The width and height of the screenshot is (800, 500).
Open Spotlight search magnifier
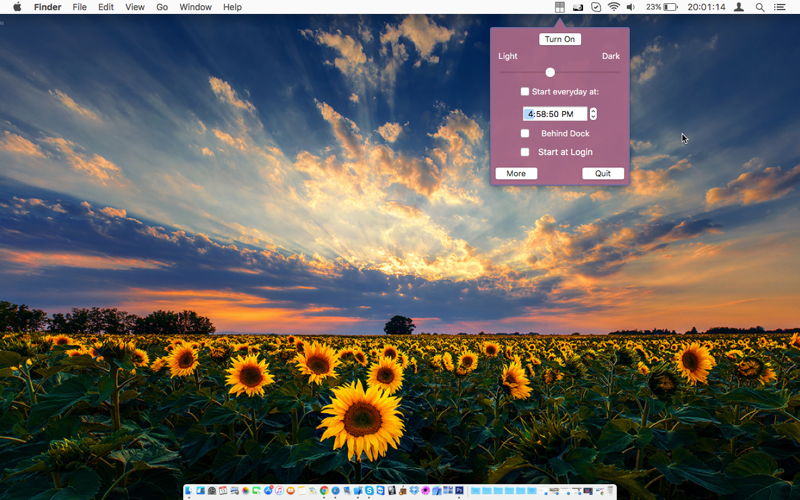(760, 7)
